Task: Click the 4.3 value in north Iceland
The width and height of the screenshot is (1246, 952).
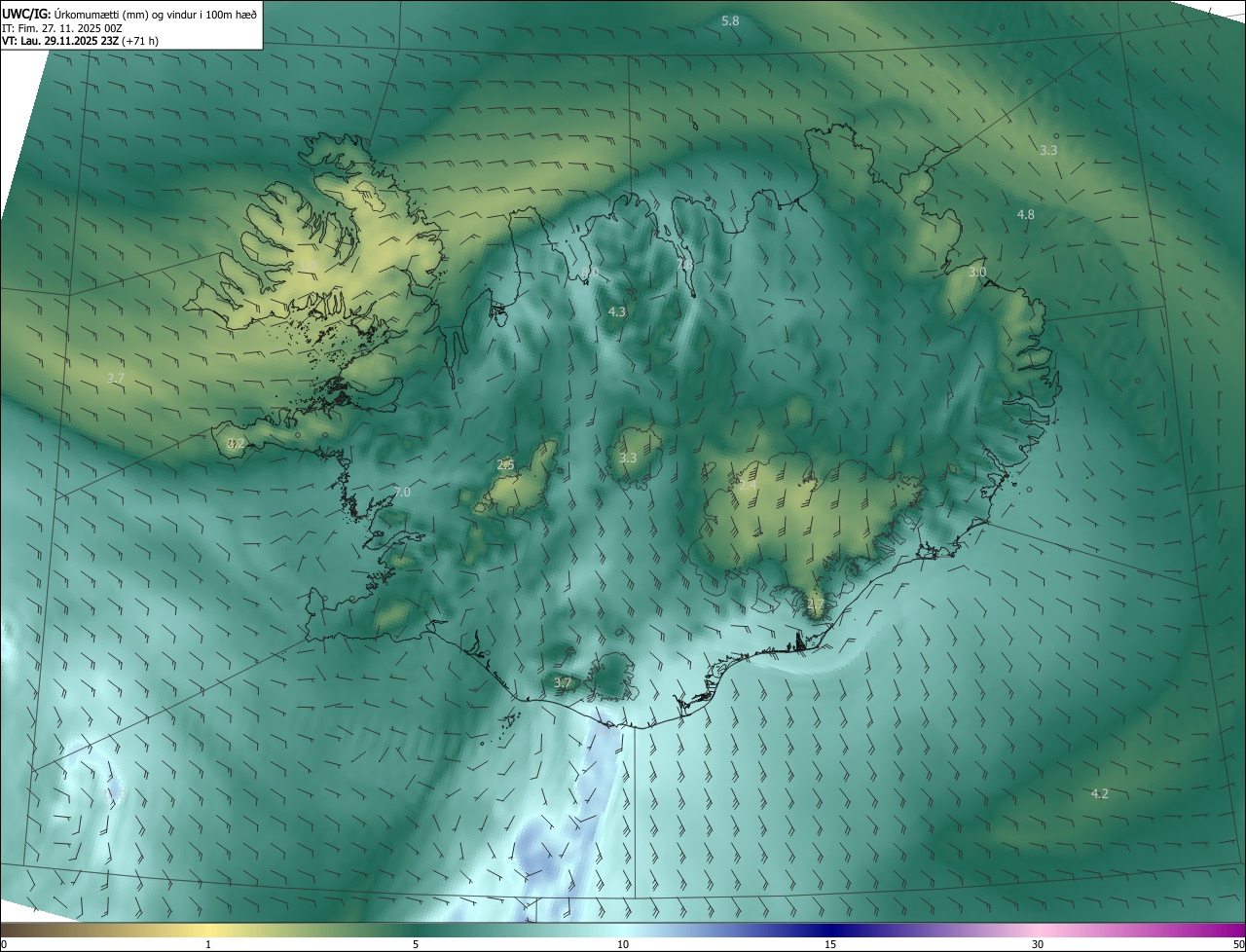Action: [617, 311]
